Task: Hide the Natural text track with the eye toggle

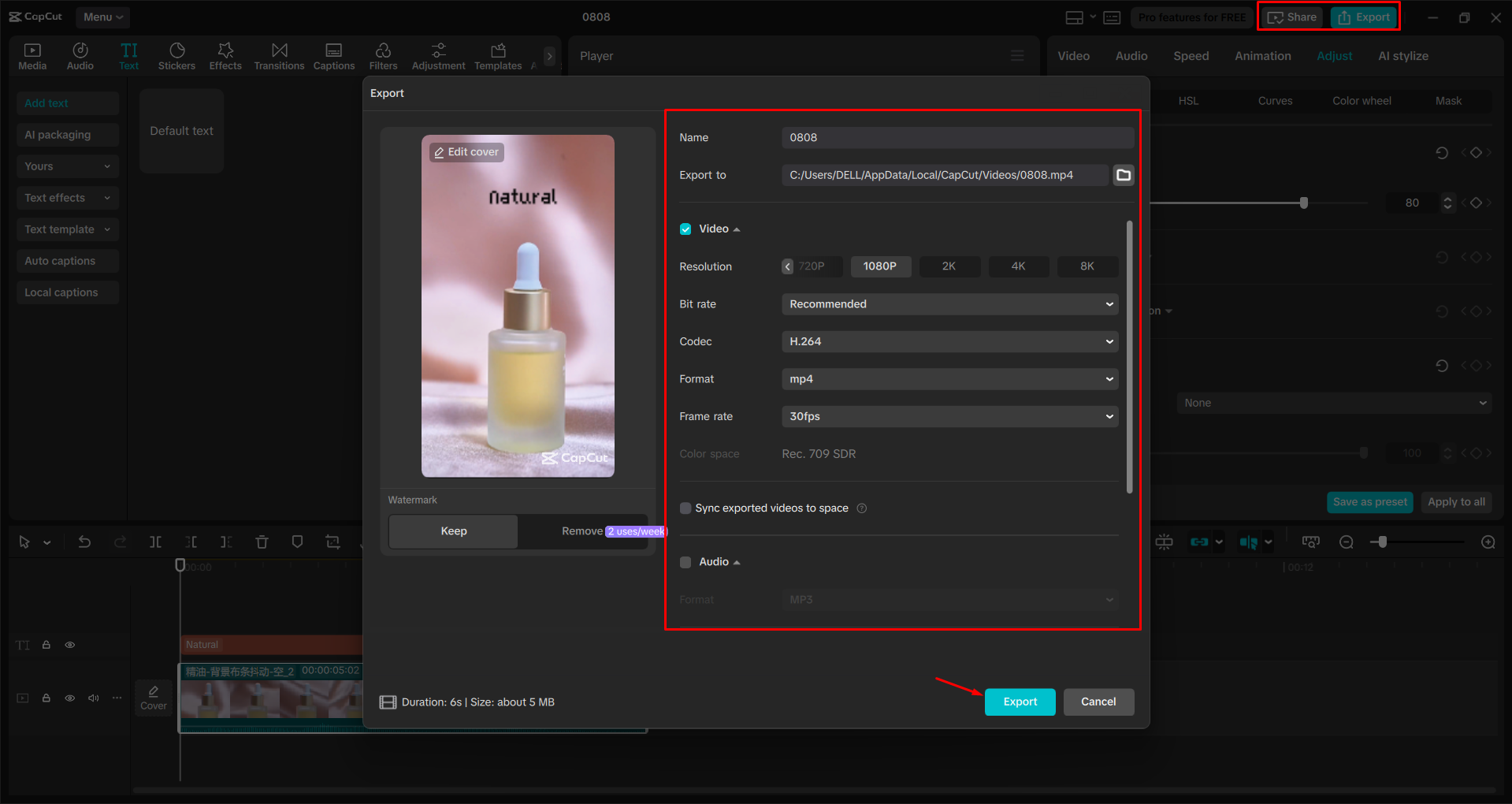Action: point(69,644)
